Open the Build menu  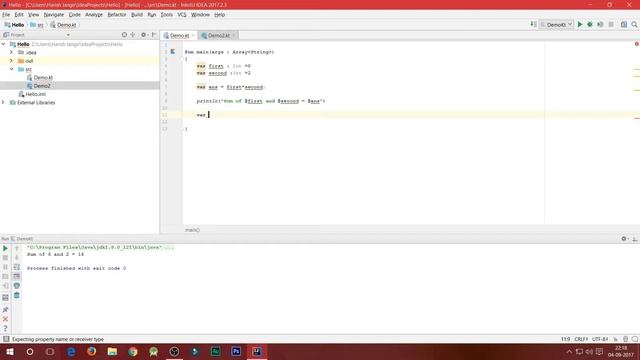tap(137, 14)
